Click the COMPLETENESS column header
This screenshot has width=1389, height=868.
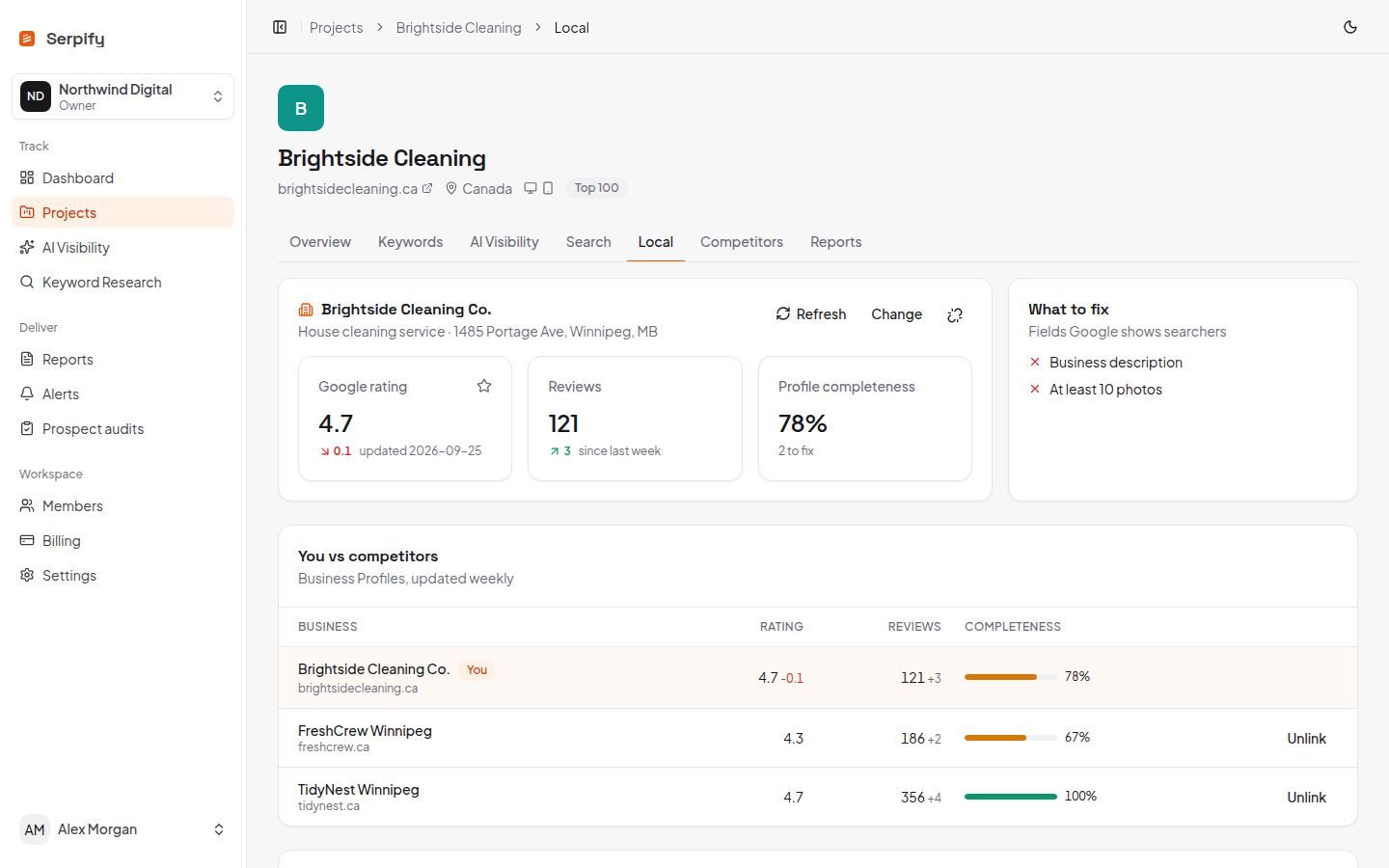click(1013, 627)
